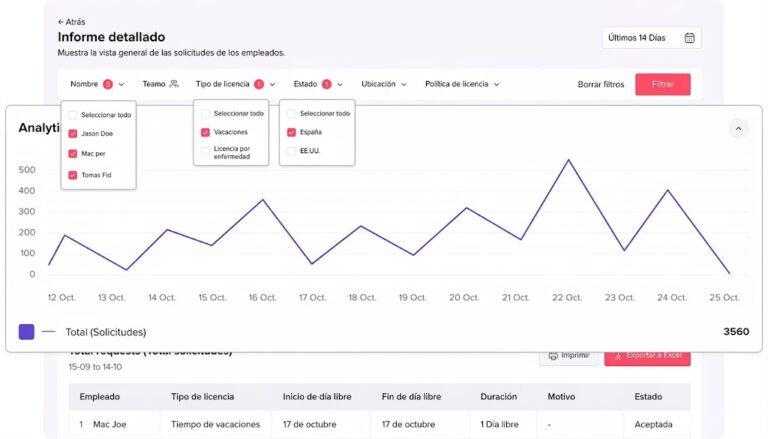Image resolution: width=768 pixels, height=439 pixels.
Task: Click the purple Total (Solicitudes) legend swatch
Action: coord(26,332)
